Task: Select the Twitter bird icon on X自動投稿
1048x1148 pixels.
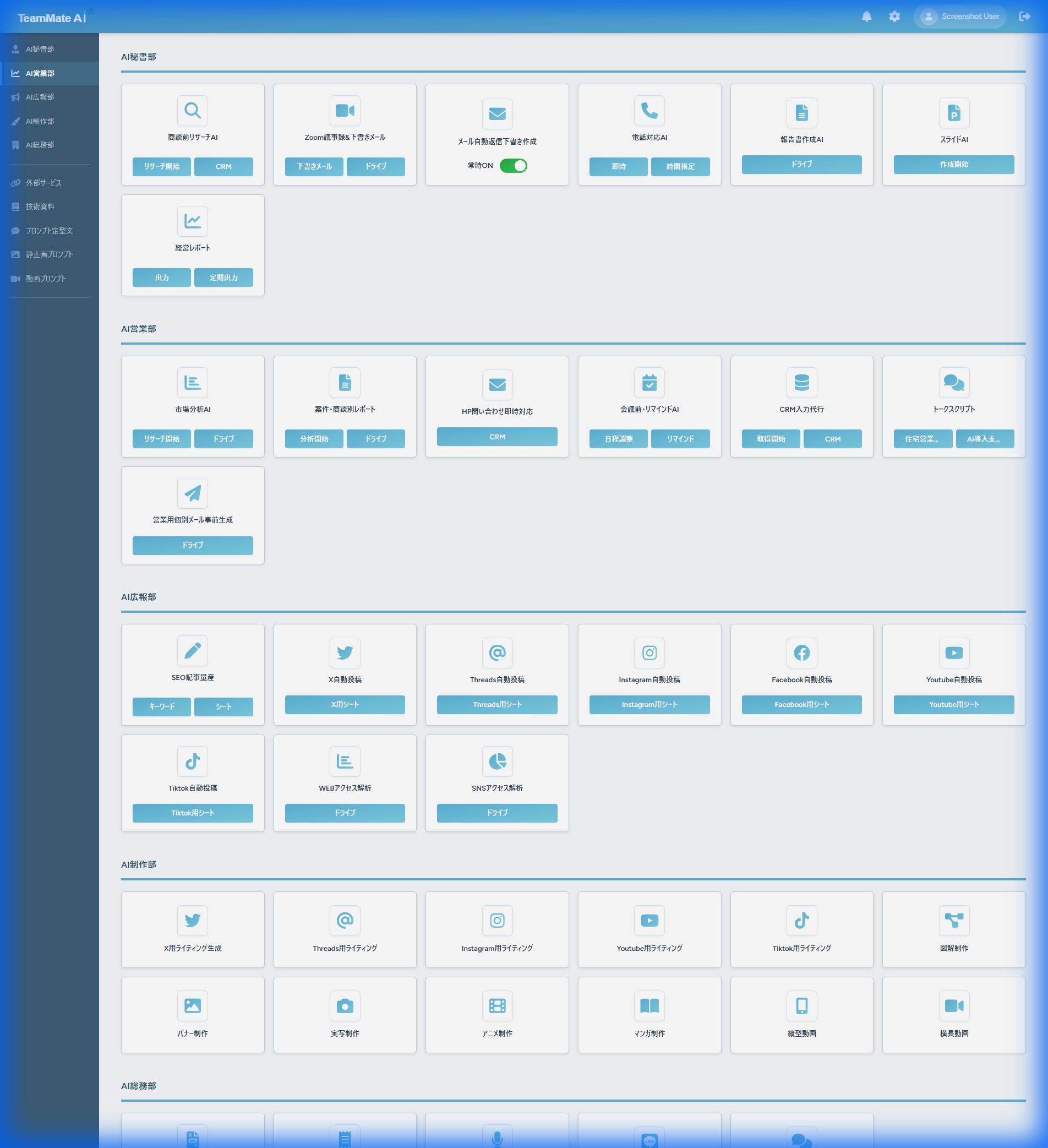Action: pos(345,653)
